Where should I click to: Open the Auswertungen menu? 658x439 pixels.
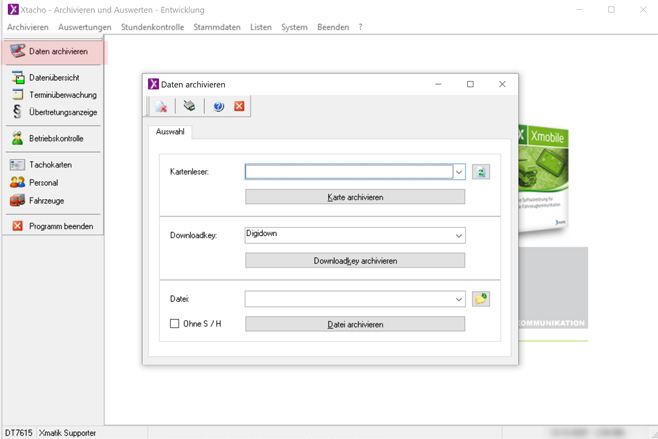tap(85, 27)
